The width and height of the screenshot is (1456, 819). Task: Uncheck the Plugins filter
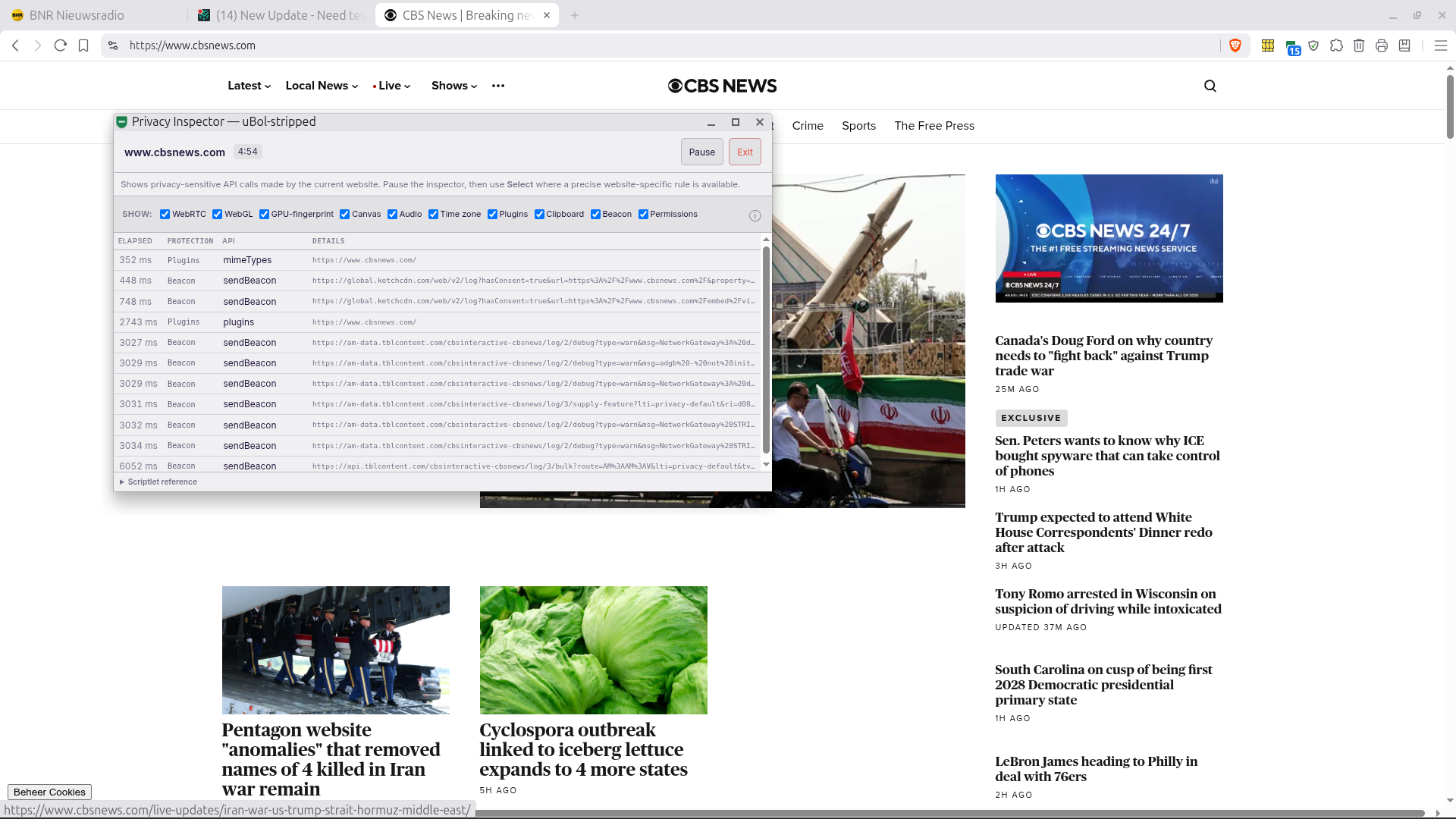pyautogui.click(x=492, y=214)
